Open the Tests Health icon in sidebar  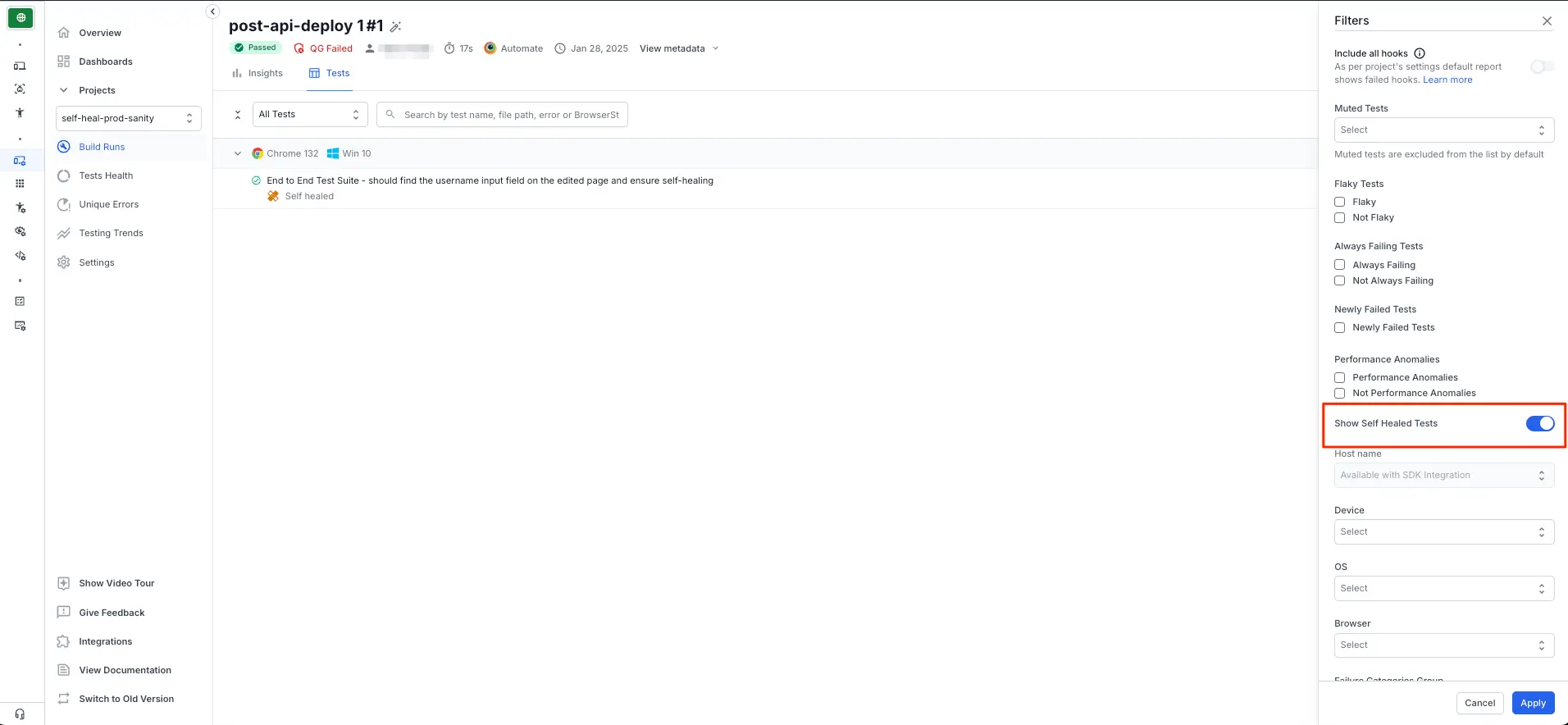coord(64,176)
